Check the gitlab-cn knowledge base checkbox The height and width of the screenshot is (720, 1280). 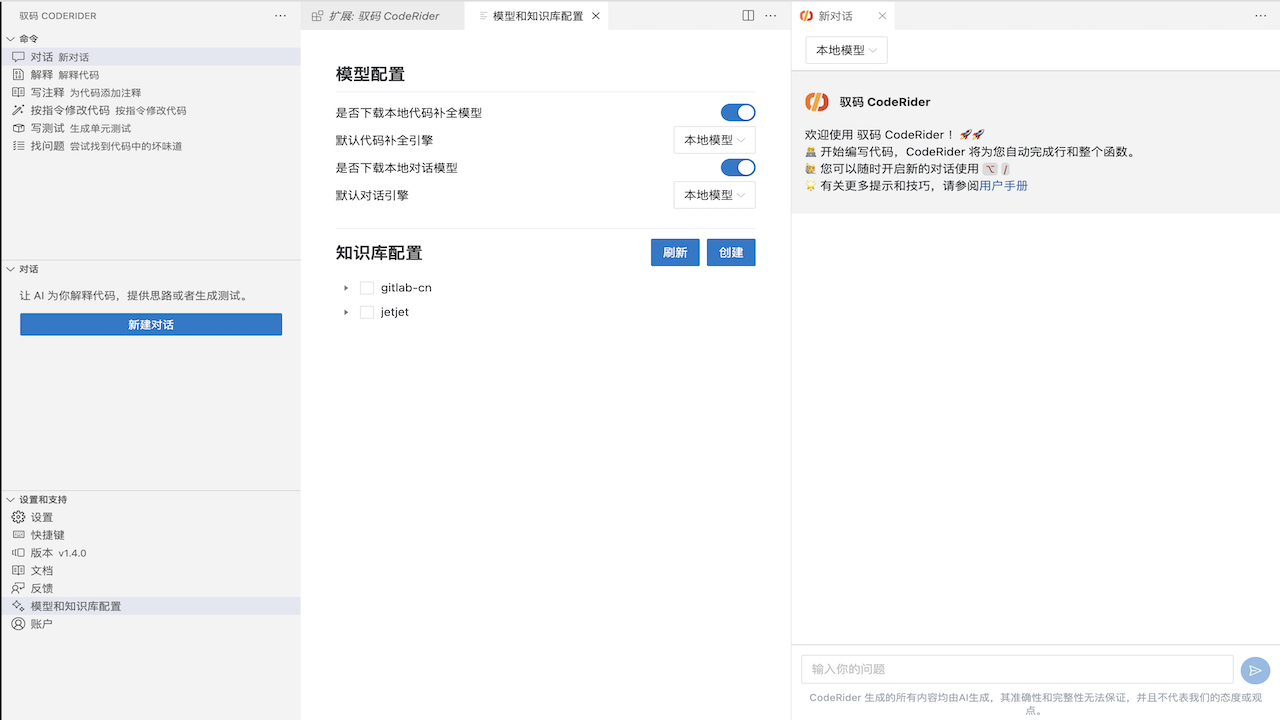click(x=367, y=288)
